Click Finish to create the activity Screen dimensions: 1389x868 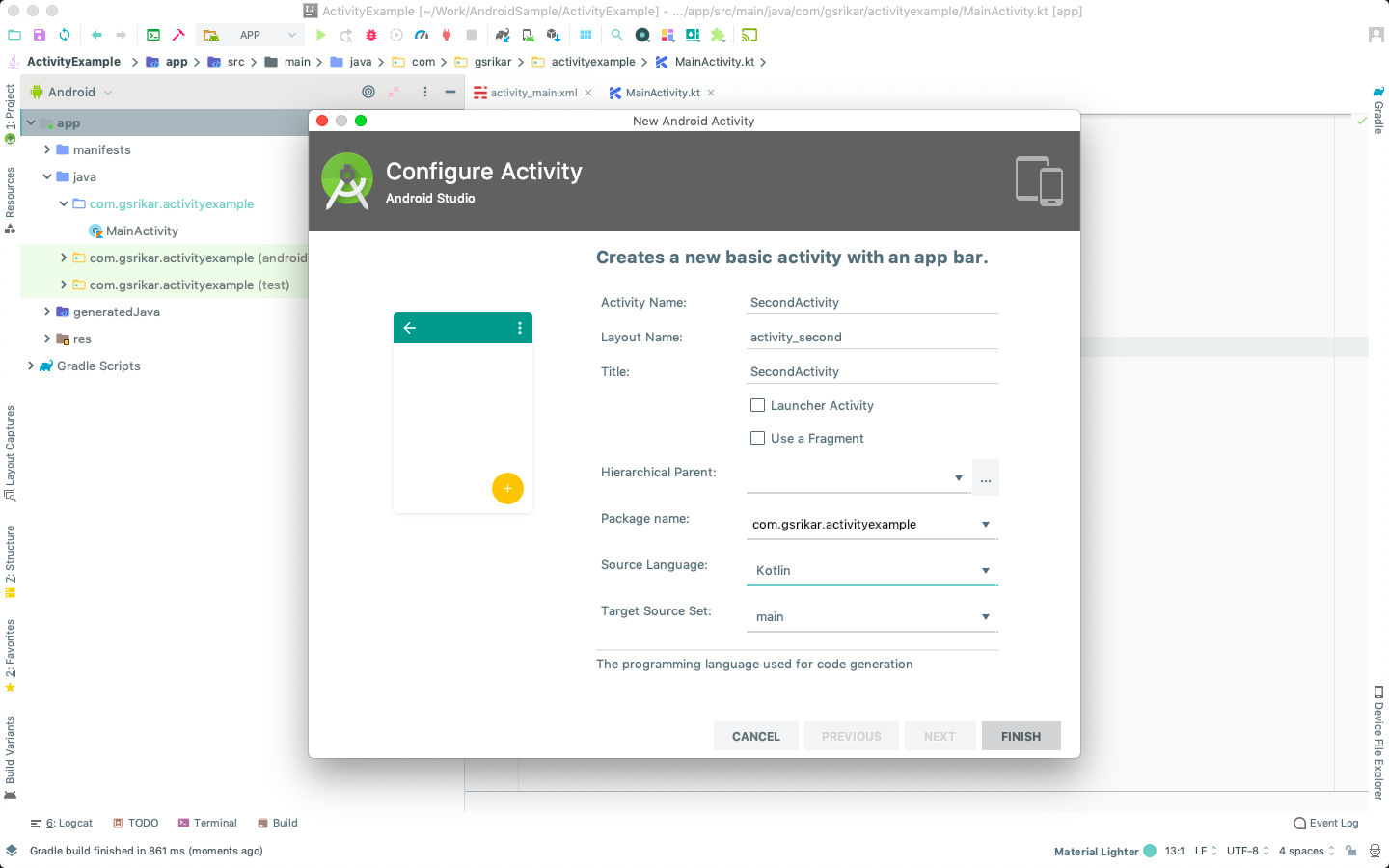[x=1021, y=736]
